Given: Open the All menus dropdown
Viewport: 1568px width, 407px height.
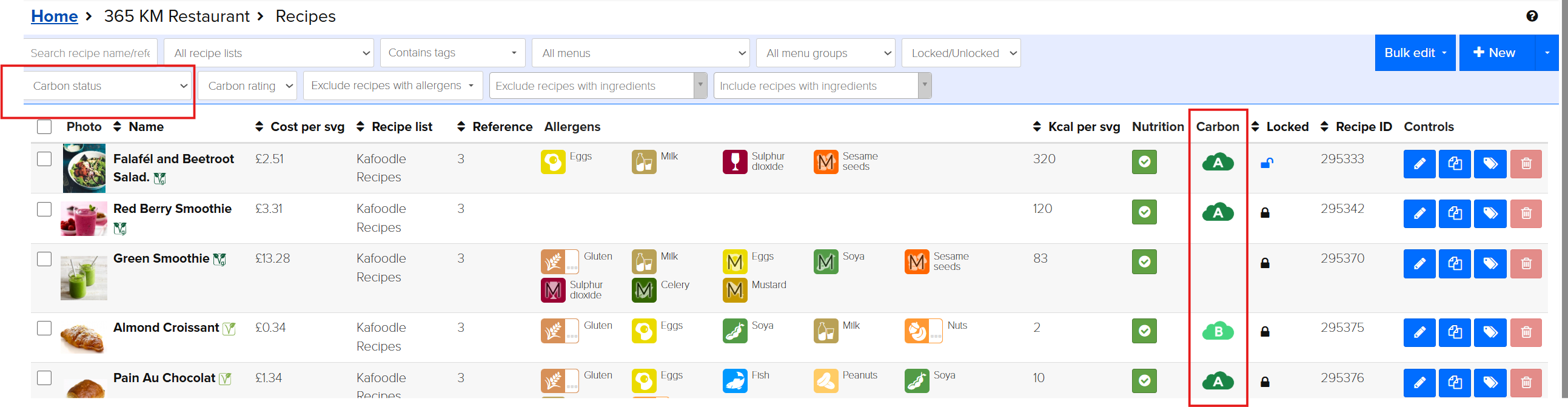Looking at the screenshot, I should (x=640, y=53).
